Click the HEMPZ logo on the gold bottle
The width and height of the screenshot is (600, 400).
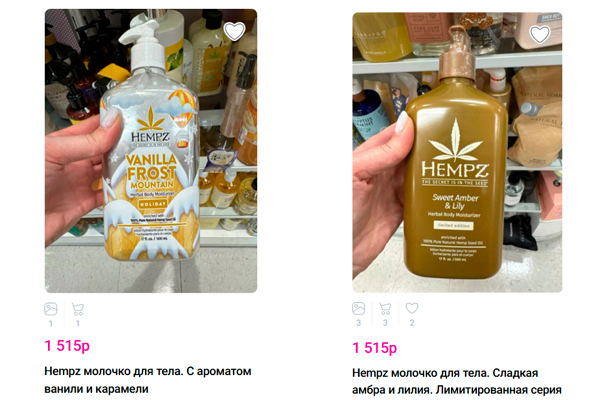(x=455, y=170)
